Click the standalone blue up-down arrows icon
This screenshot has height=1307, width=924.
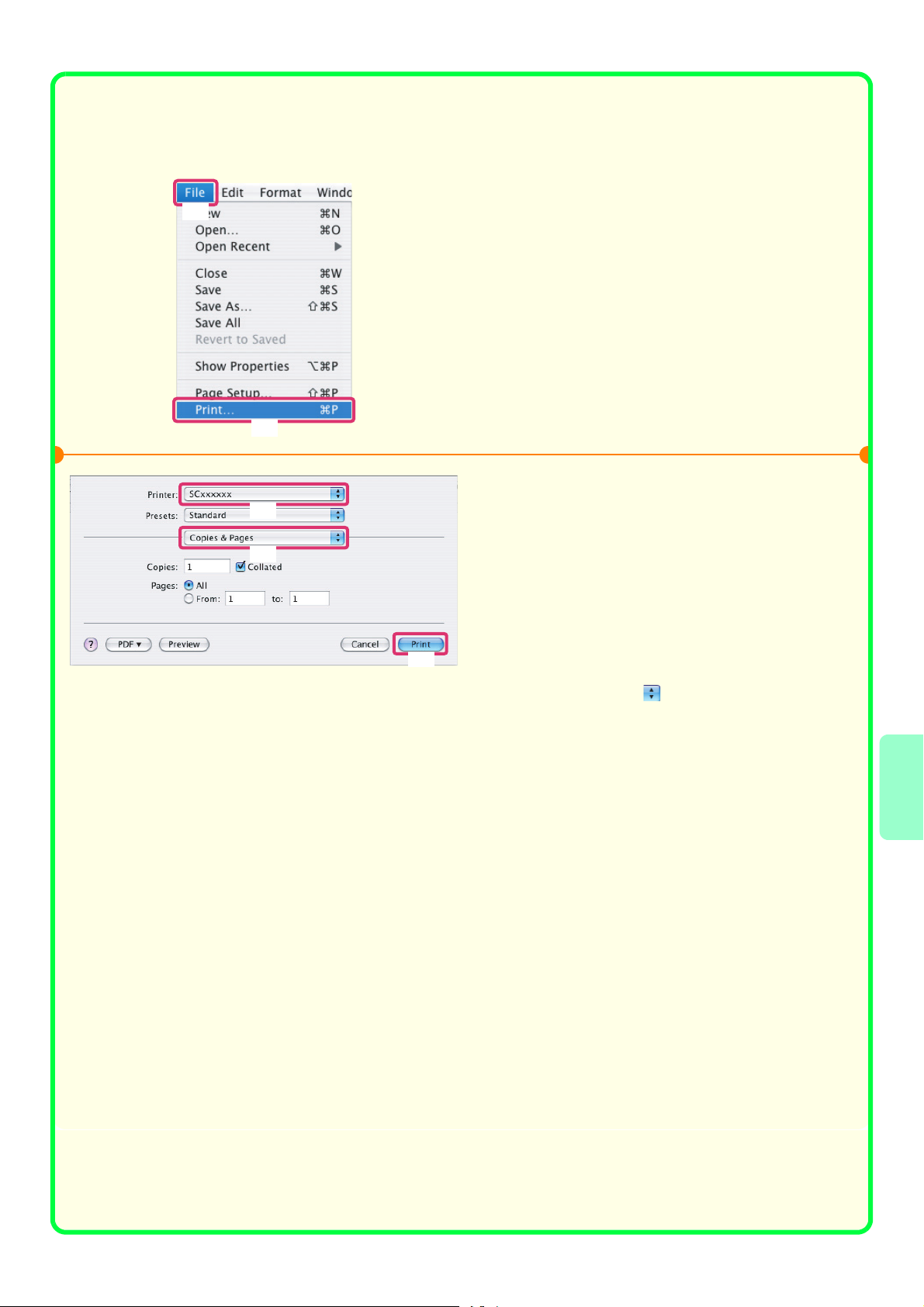click(x=652, y=693)
